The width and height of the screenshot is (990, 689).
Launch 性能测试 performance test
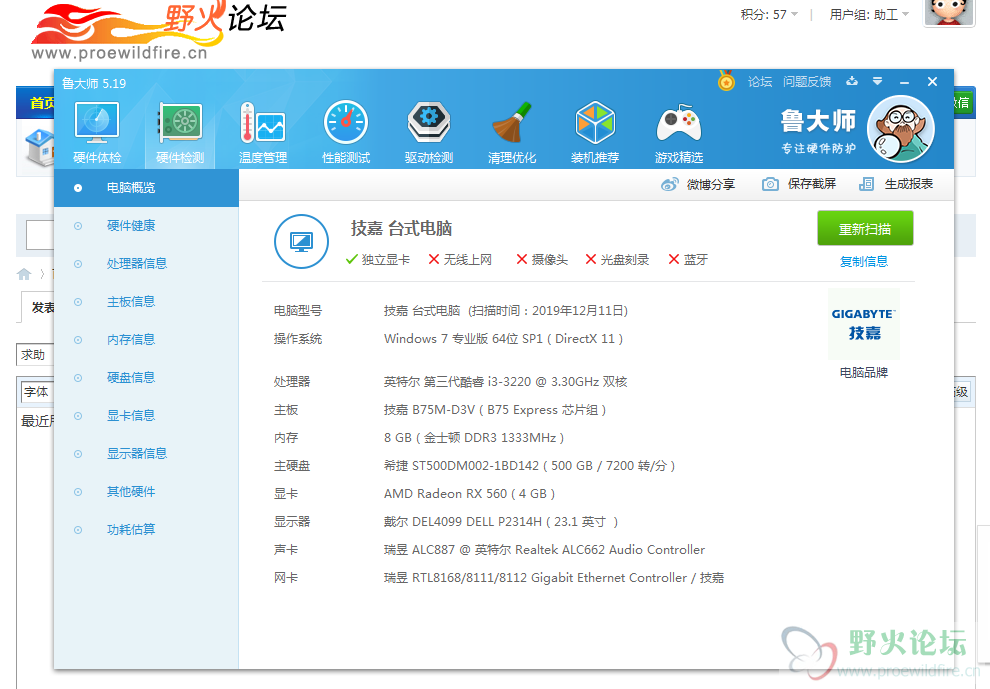tap(346, 133)
